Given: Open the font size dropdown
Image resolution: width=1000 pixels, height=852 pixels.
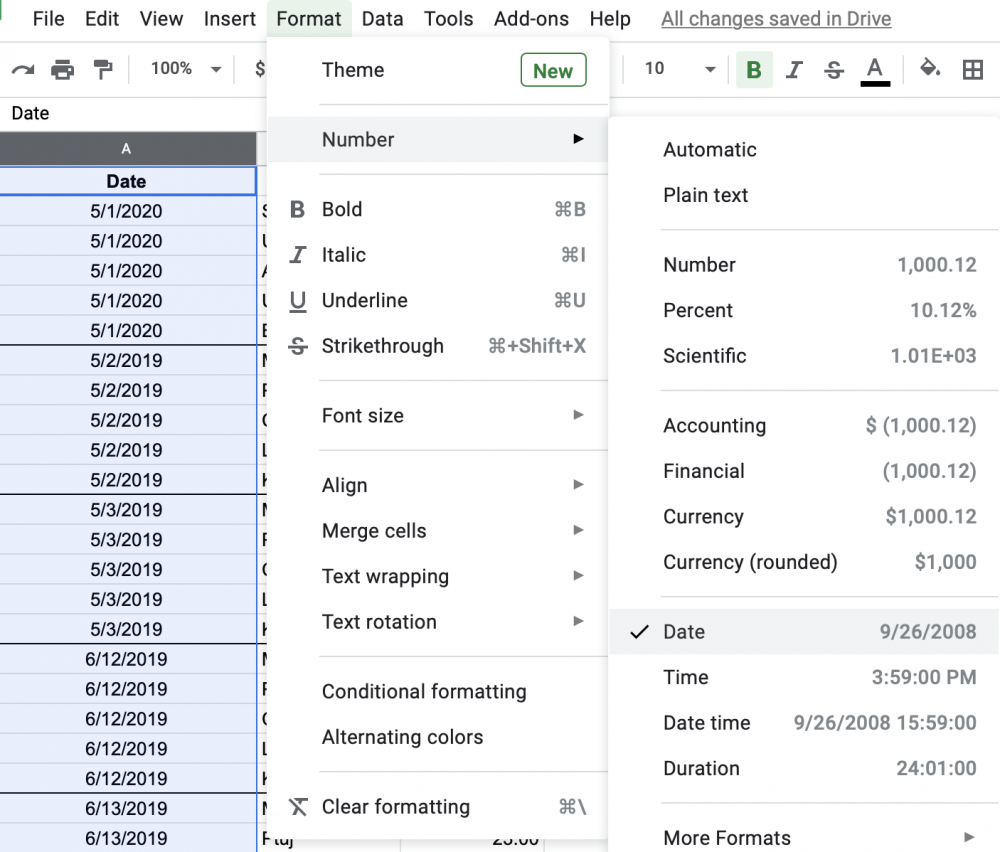Looking at the screenshot, I should pos(680,69).
